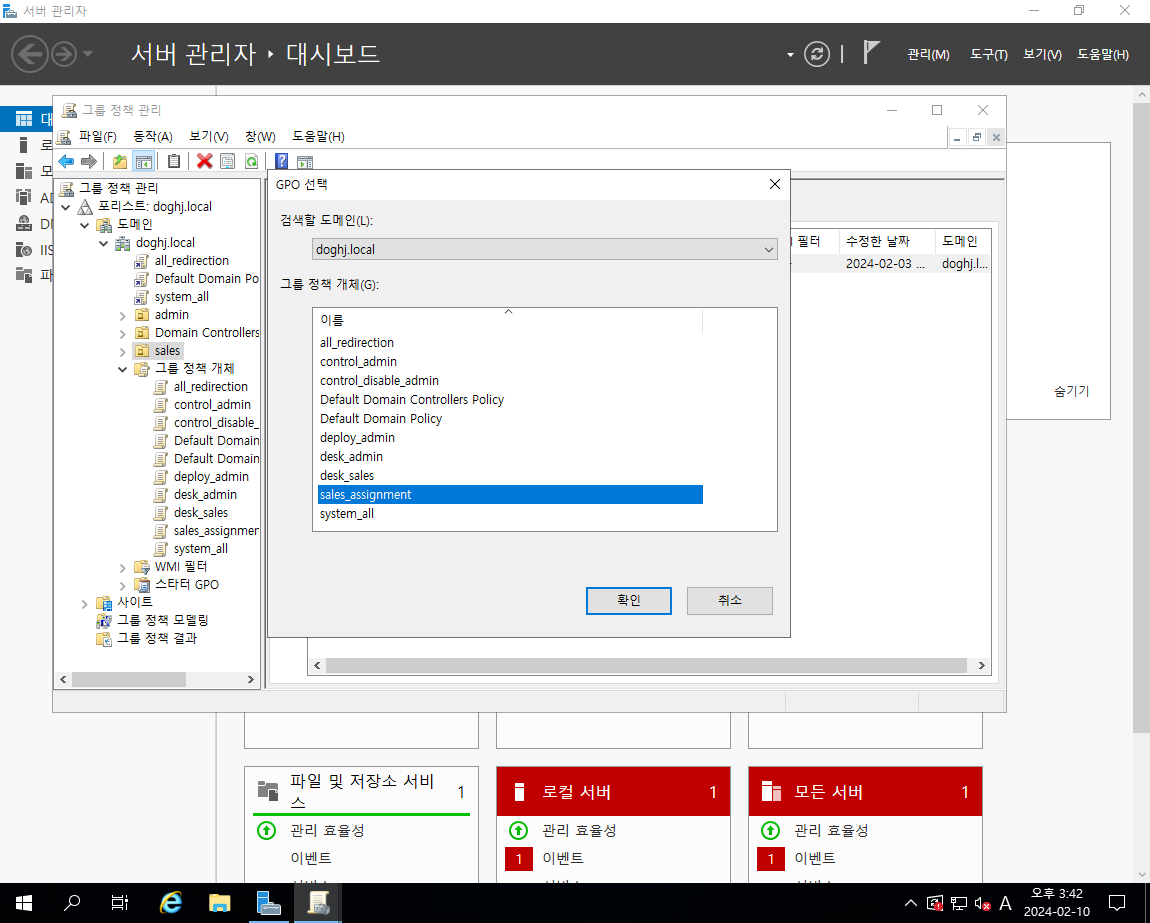Click the clipboard Paste toolbar icon
This screenshot has height=923, width=1150.
tap(174, 161)
